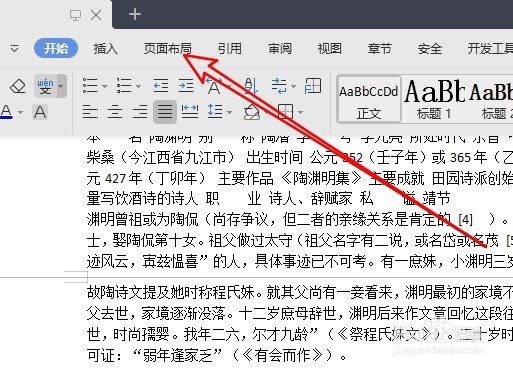Apply font color with the A icon
Viewport: 513px width, 368px height.
tap(7, 111)
